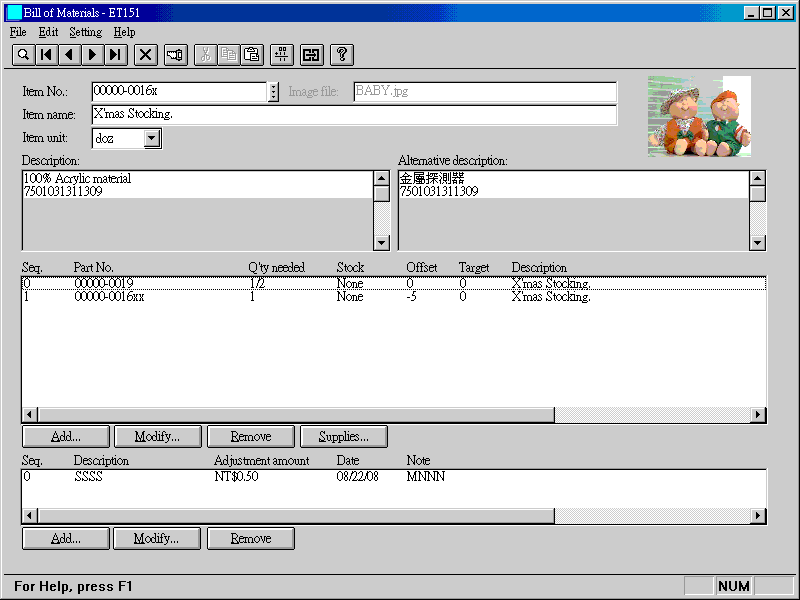Click the Help question mark icon
800x600 pixels.
click(342, 55)
